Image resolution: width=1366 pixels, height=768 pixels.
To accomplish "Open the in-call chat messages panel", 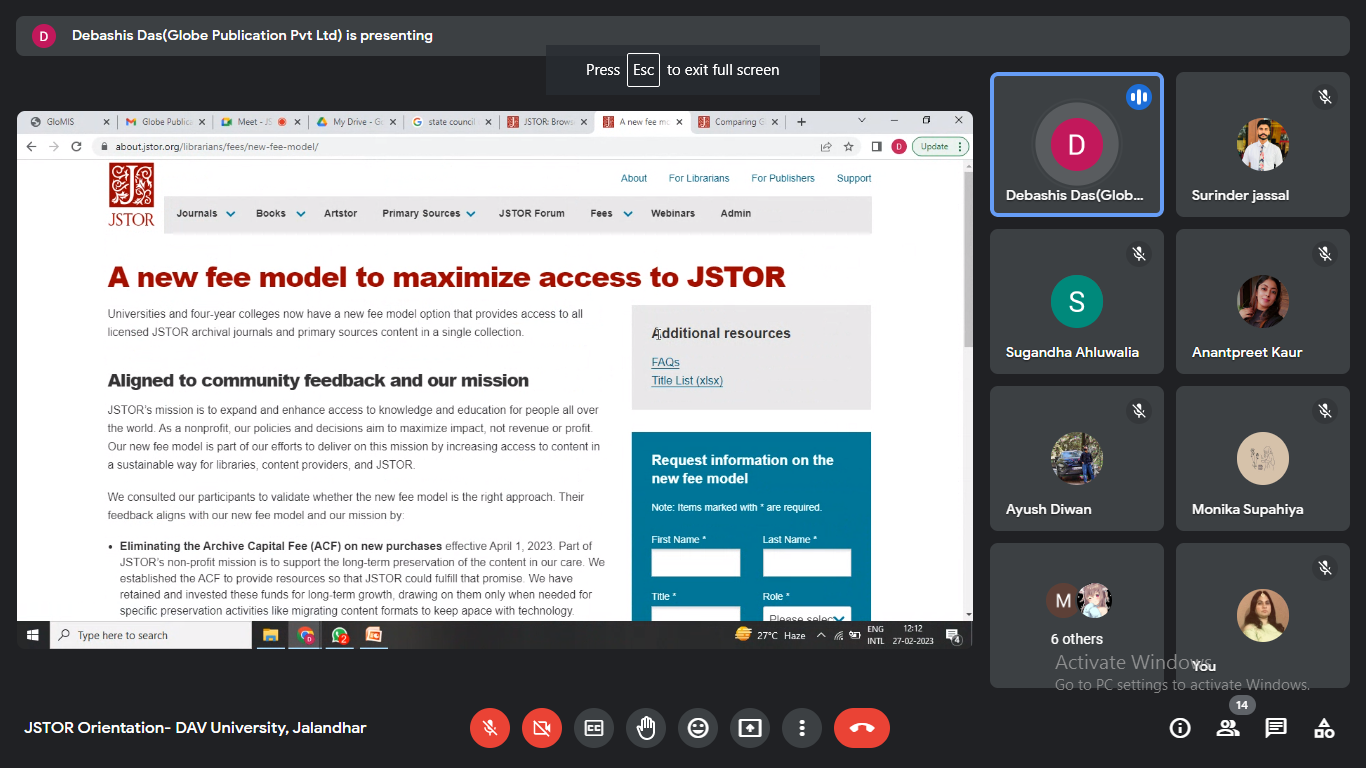I will pos(1276,728).
